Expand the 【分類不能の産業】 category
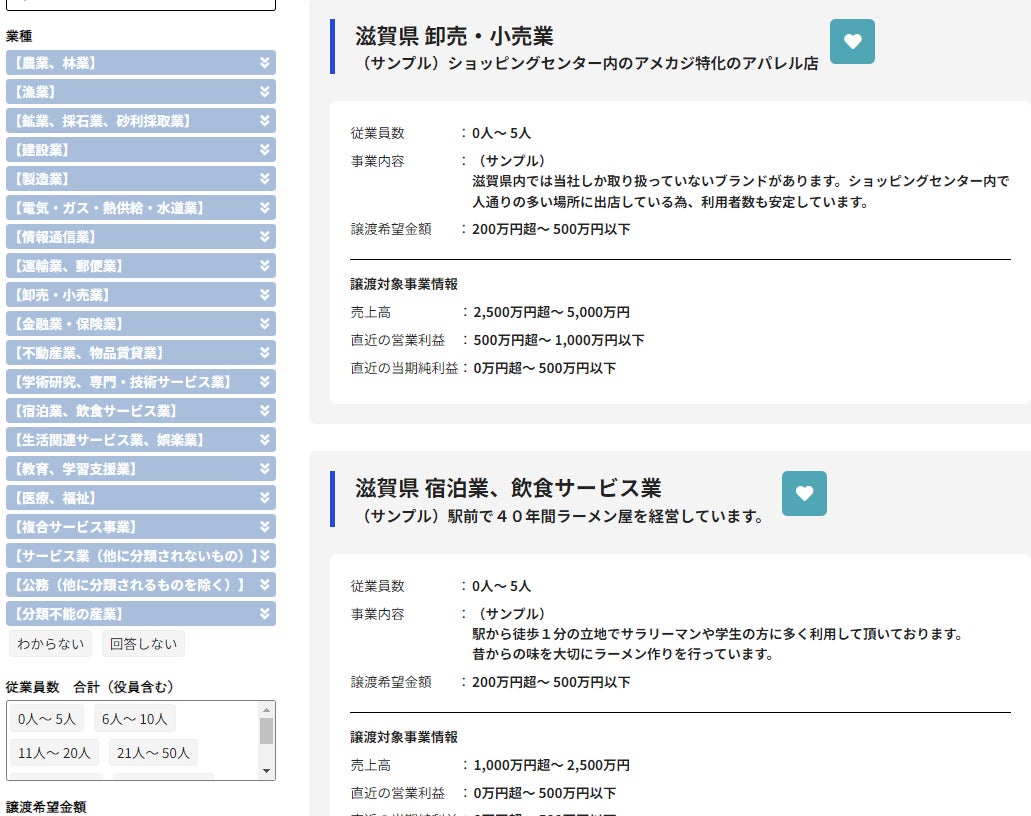 pyautogui.click(x=141, y=614)
